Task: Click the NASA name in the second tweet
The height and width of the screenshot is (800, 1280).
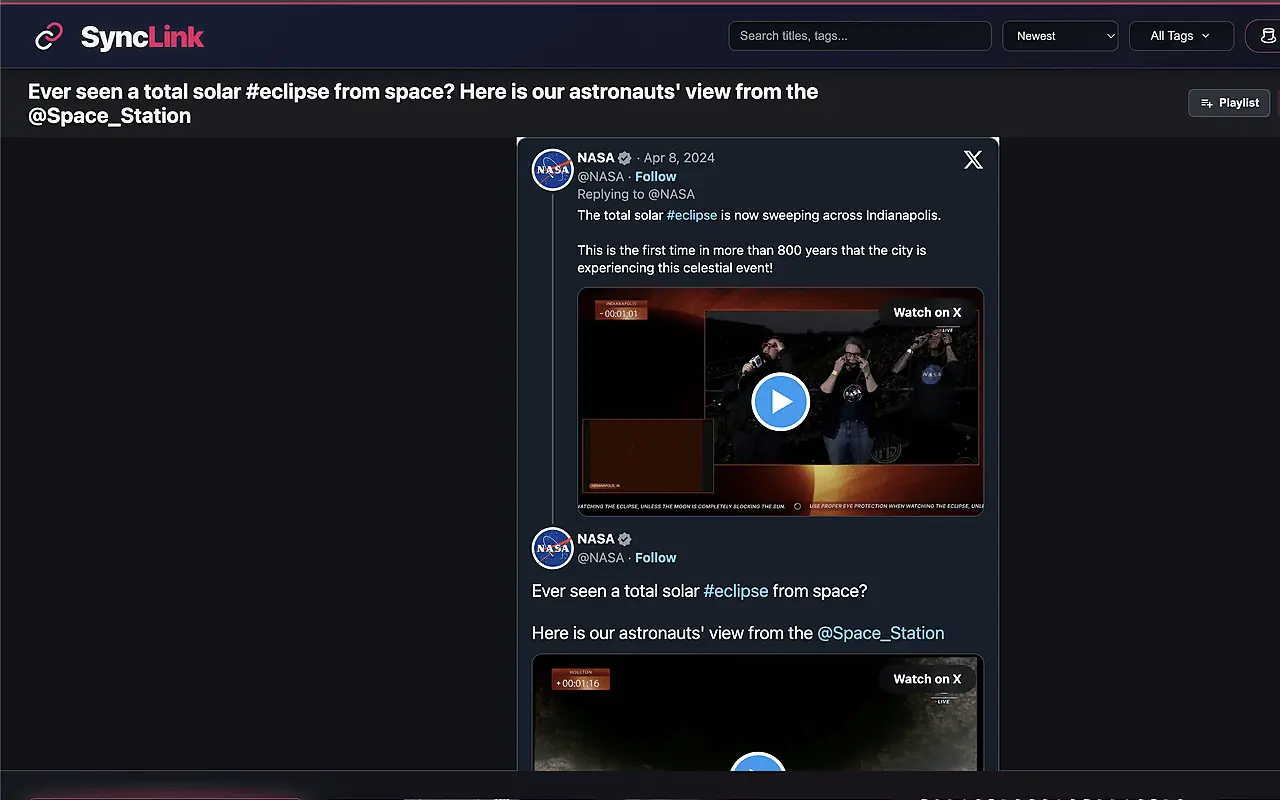Action: (596, 539)
